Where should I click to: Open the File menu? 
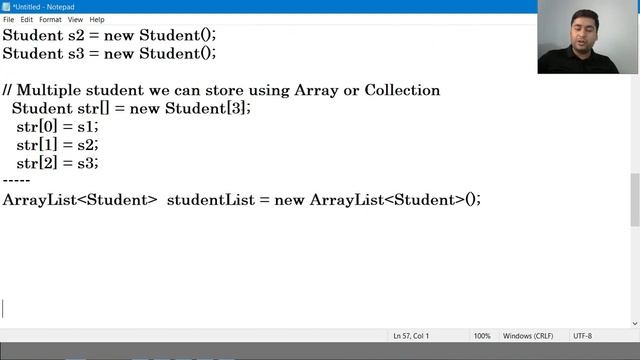coord(9,20)
